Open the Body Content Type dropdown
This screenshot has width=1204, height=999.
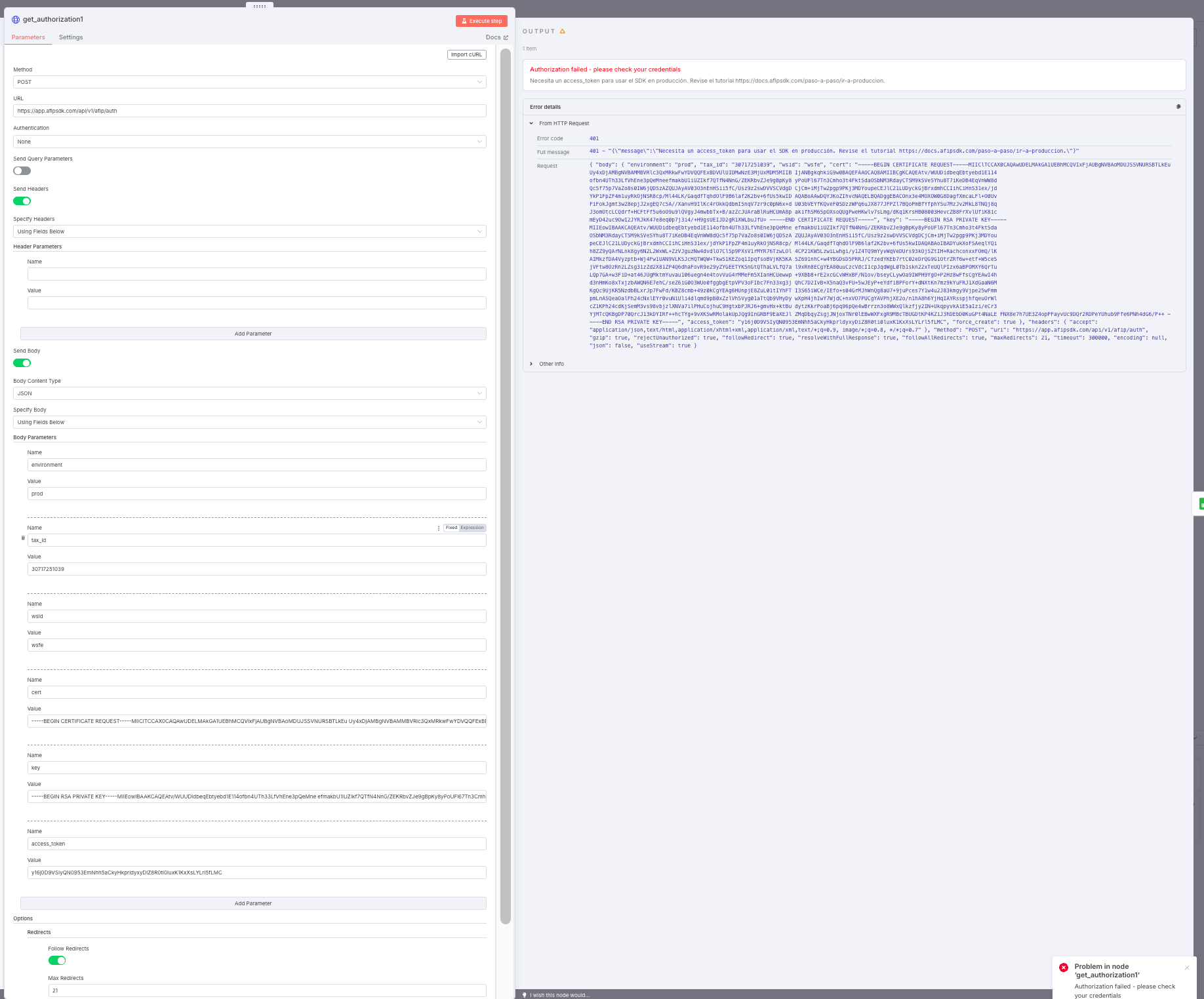pos(249,393)
